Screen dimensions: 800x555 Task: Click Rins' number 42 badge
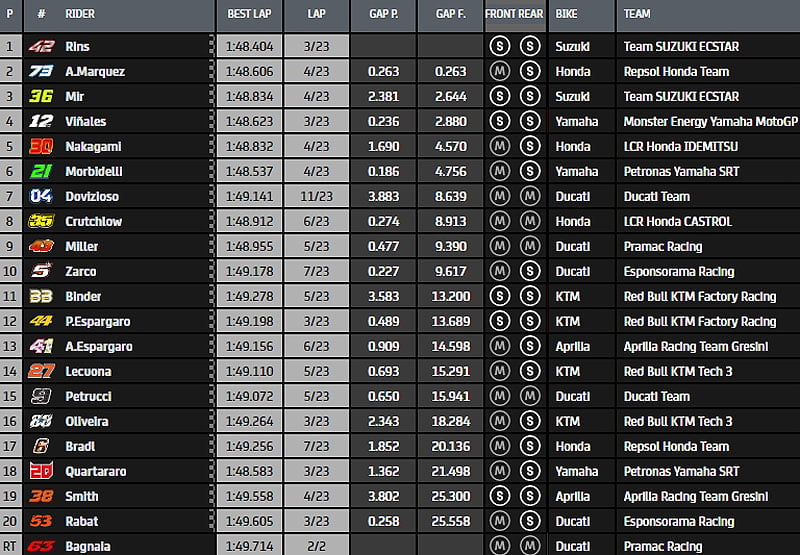coord(41,46)
